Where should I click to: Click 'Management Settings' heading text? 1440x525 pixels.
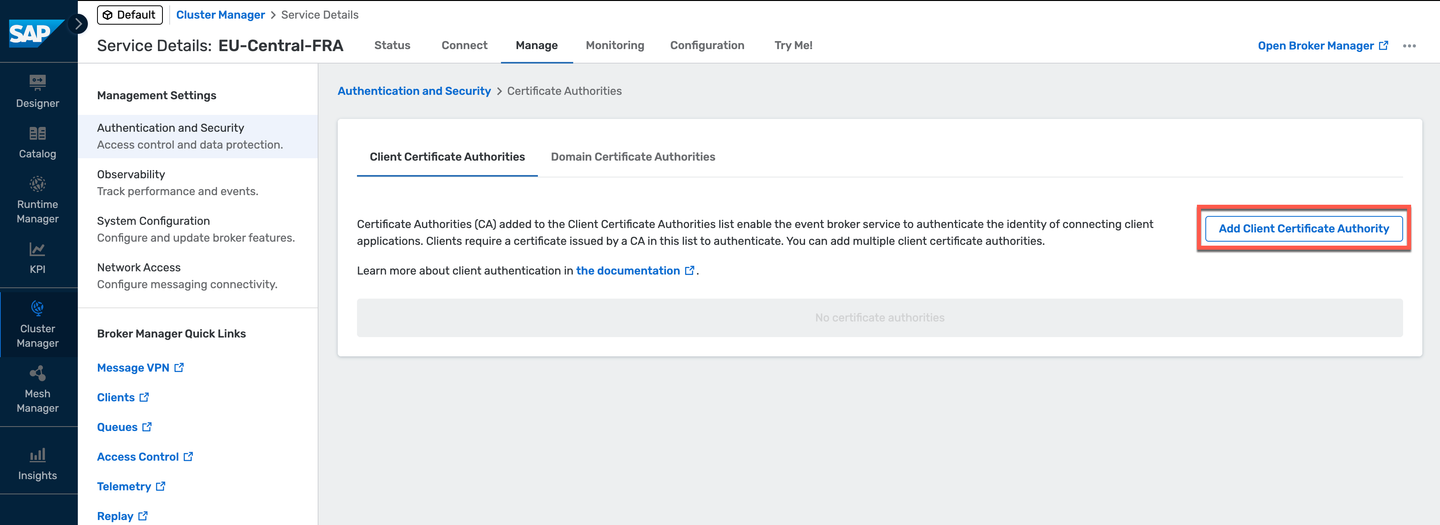[157, 96]
